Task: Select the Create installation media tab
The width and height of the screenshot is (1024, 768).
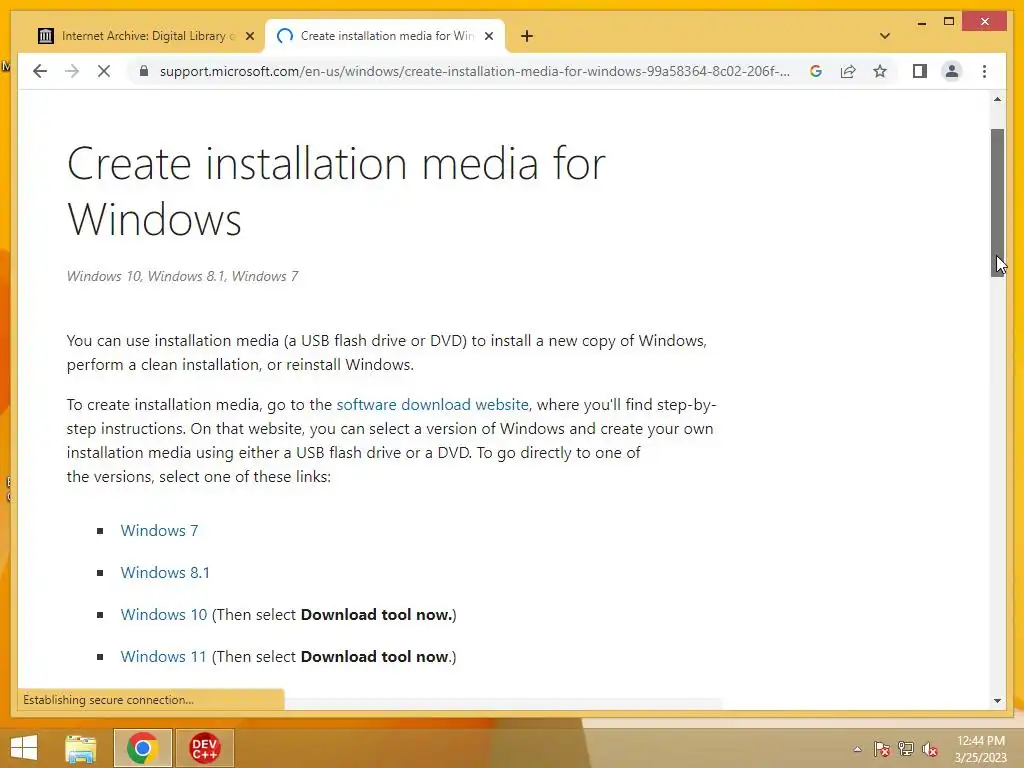Action: pyautogui.click(x=385, y=36)
